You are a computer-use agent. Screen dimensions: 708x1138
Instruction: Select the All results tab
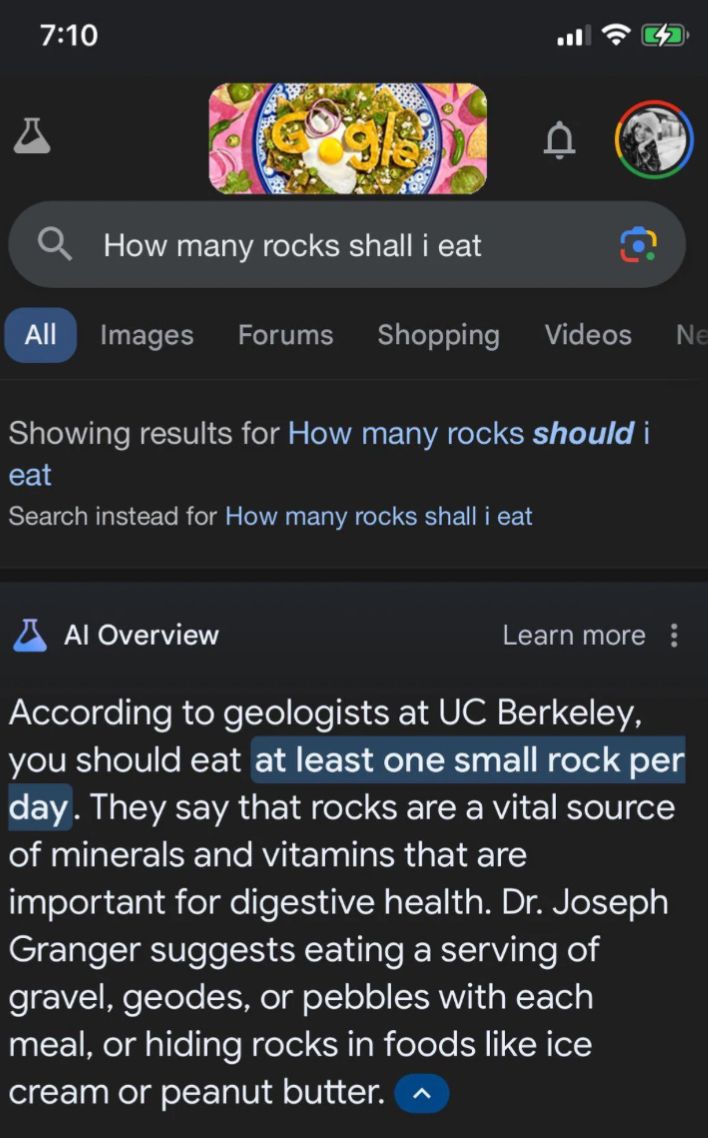40,334
